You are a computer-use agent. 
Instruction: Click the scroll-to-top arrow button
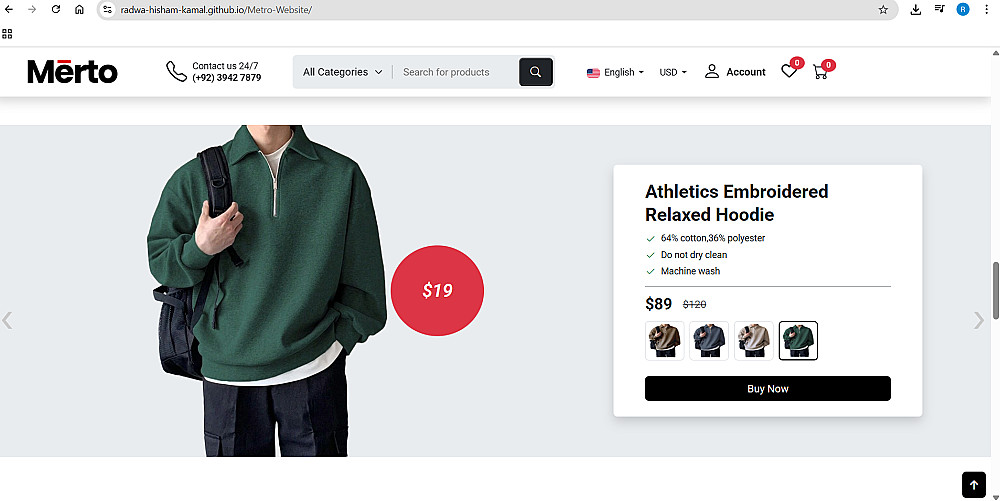973,484
